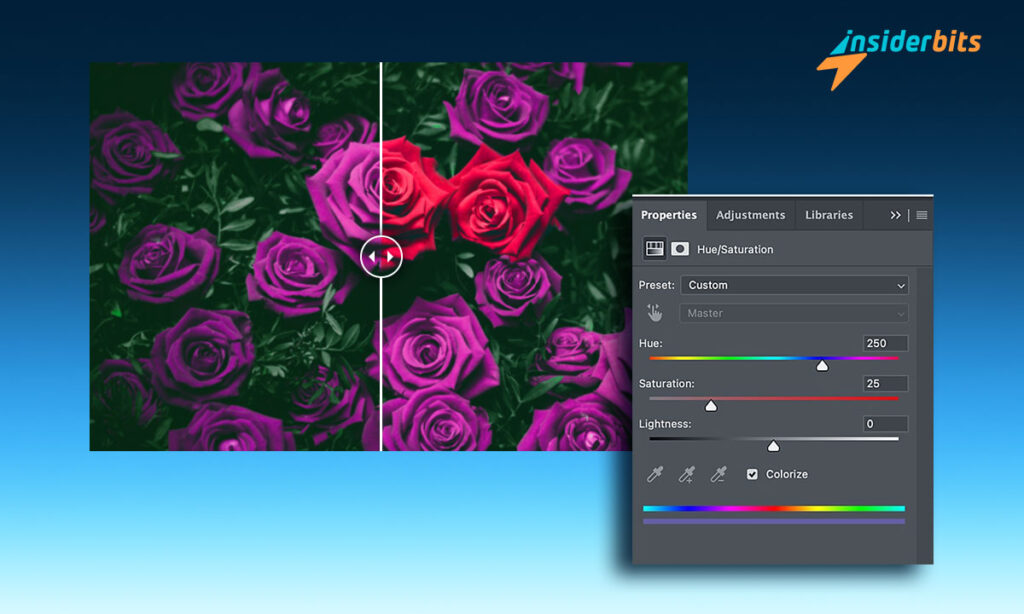Click the before/after comparison divider handle
This screenshot has width=1024, height=614.
click(382, 255)
